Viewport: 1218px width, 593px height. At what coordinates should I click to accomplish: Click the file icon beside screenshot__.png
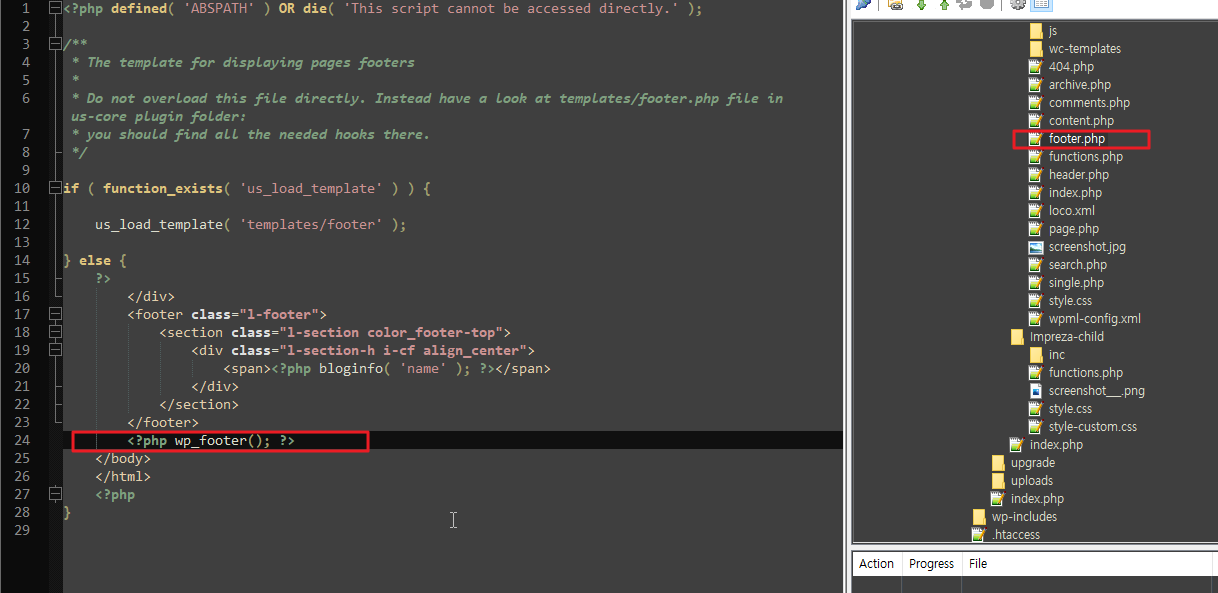(x=1036, y=390)
